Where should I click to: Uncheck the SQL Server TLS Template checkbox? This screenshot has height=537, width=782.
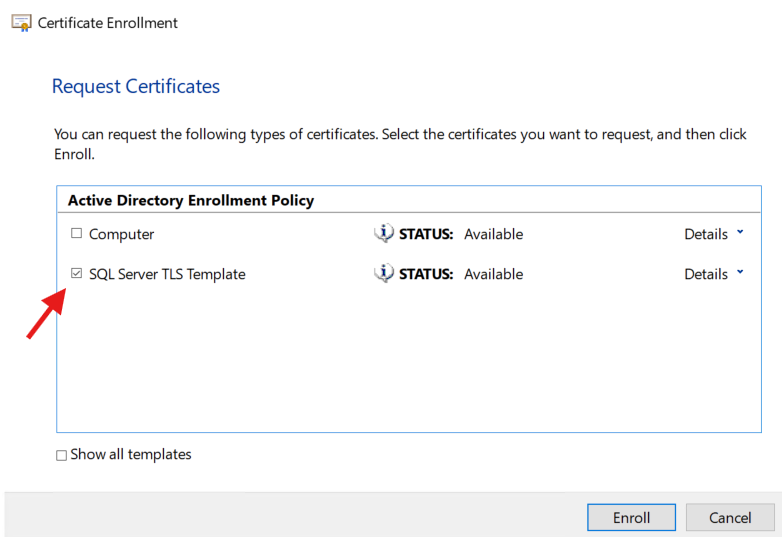76,273
